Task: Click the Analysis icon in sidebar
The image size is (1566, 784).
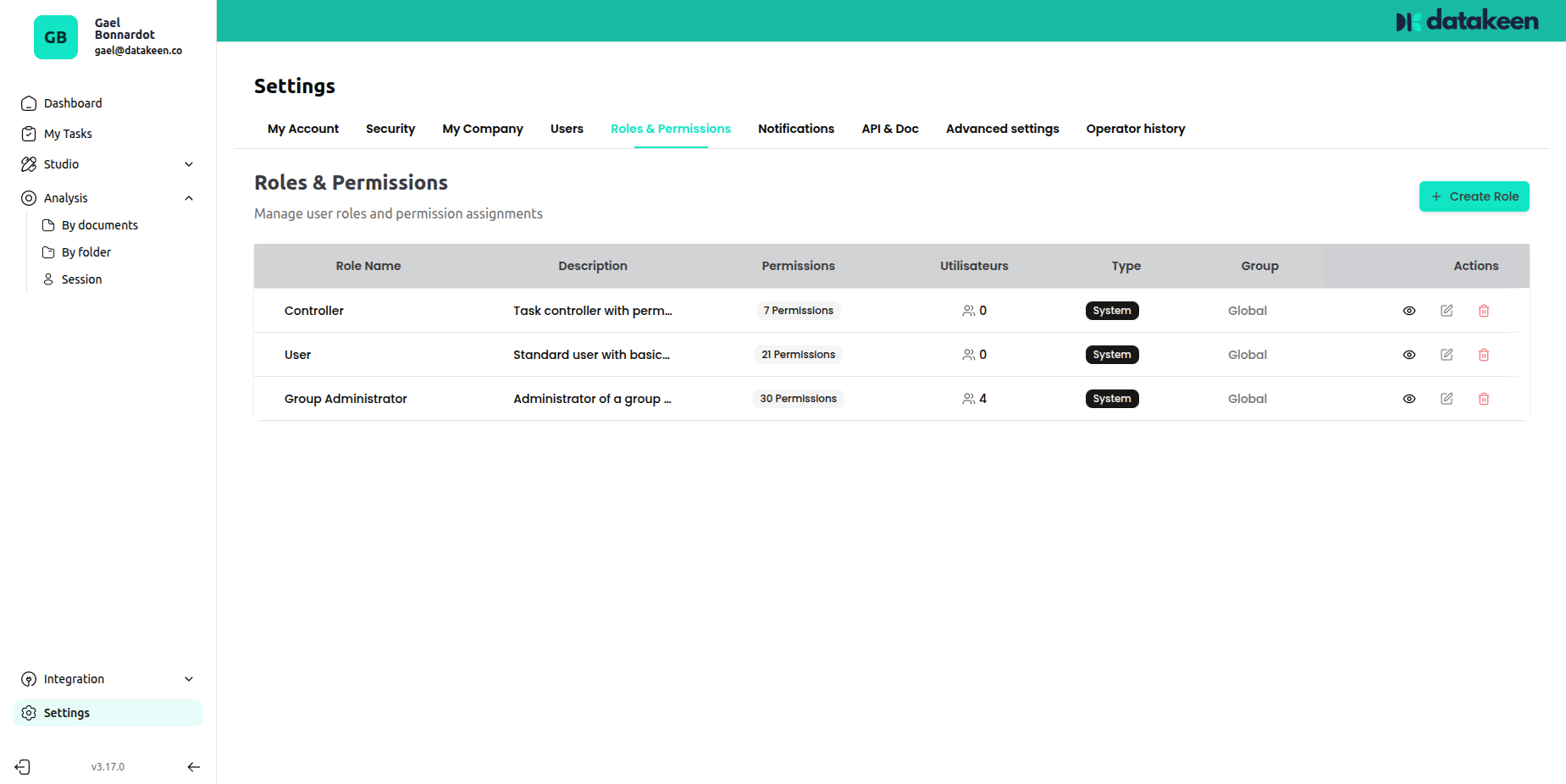Action: tap(28, 197)
